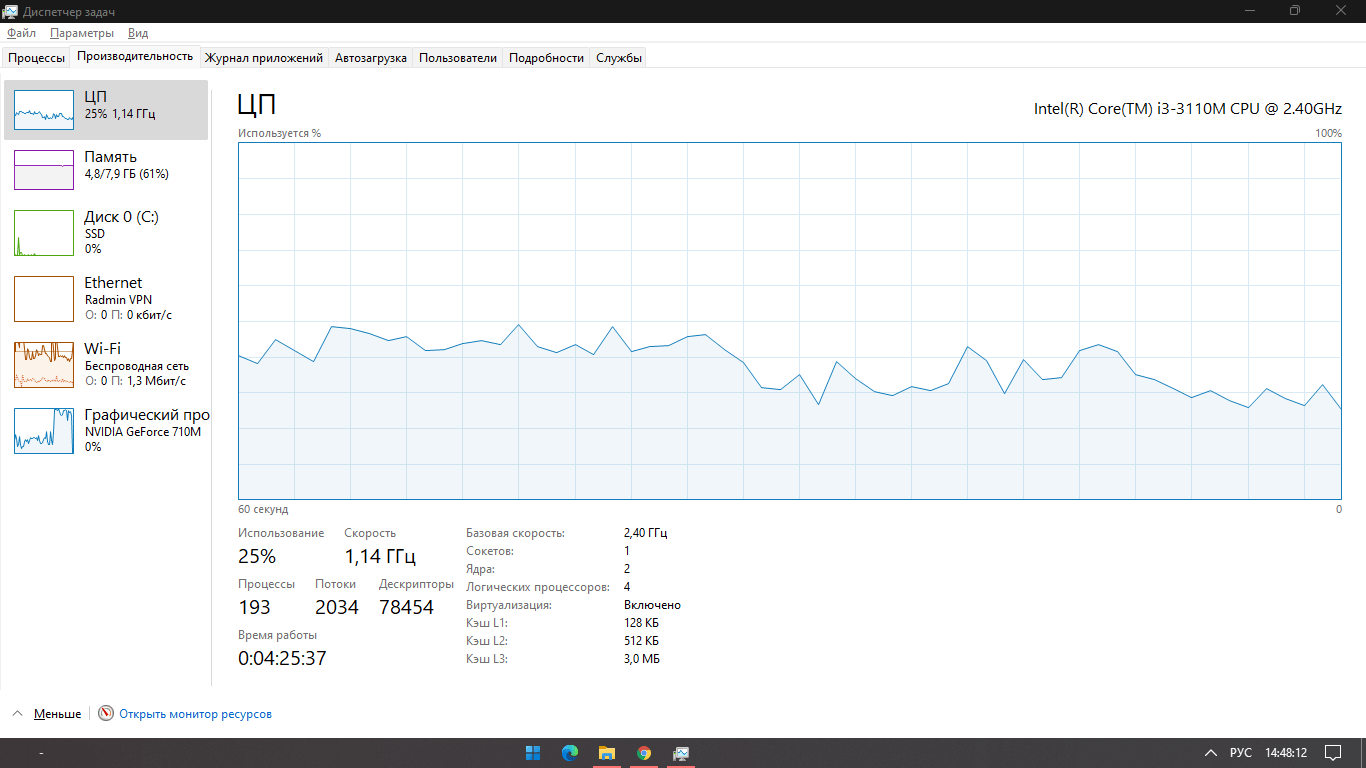Switch to the Процессы tab
Viewport: 1366px width, 768px height.
click(x=36, y=58)
